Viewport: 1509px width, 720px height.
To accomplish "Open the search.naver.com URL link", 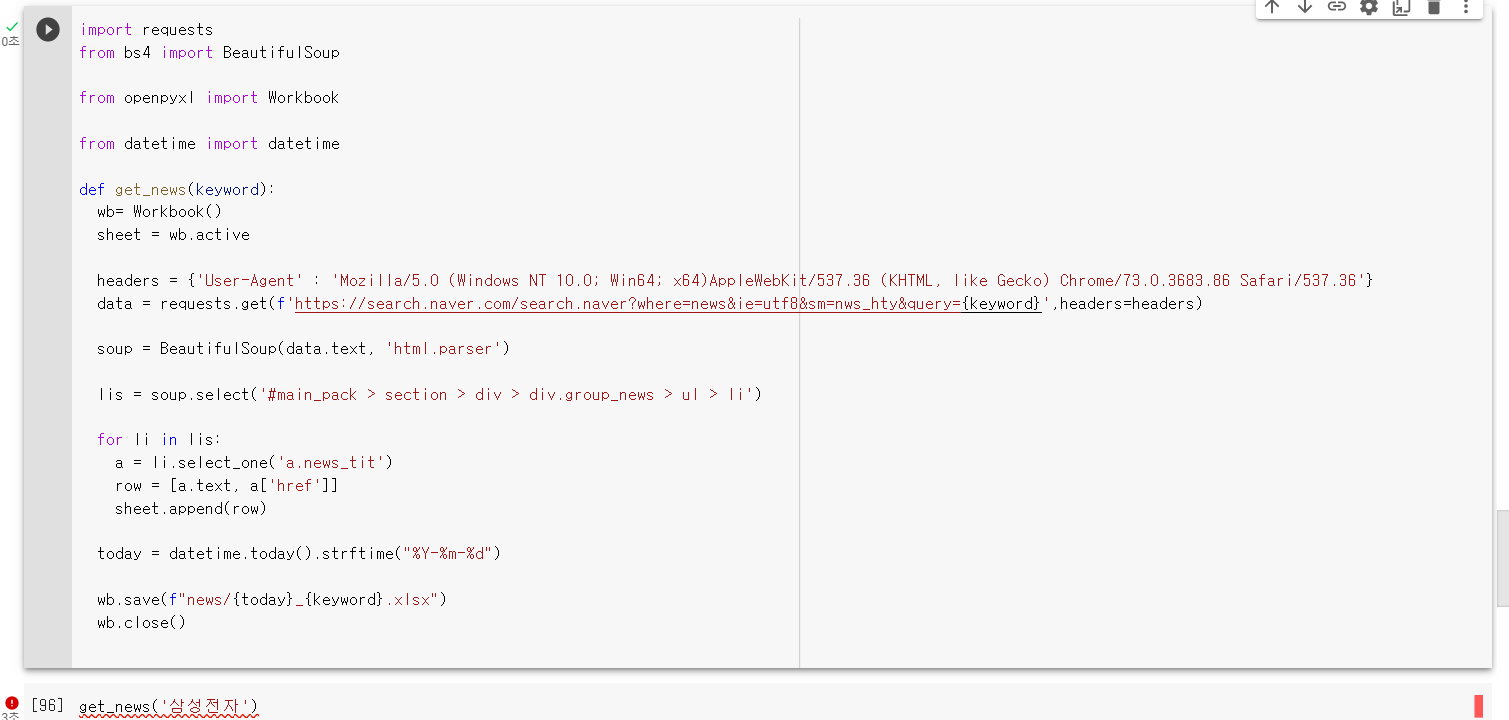I will [x=668, y=303].
